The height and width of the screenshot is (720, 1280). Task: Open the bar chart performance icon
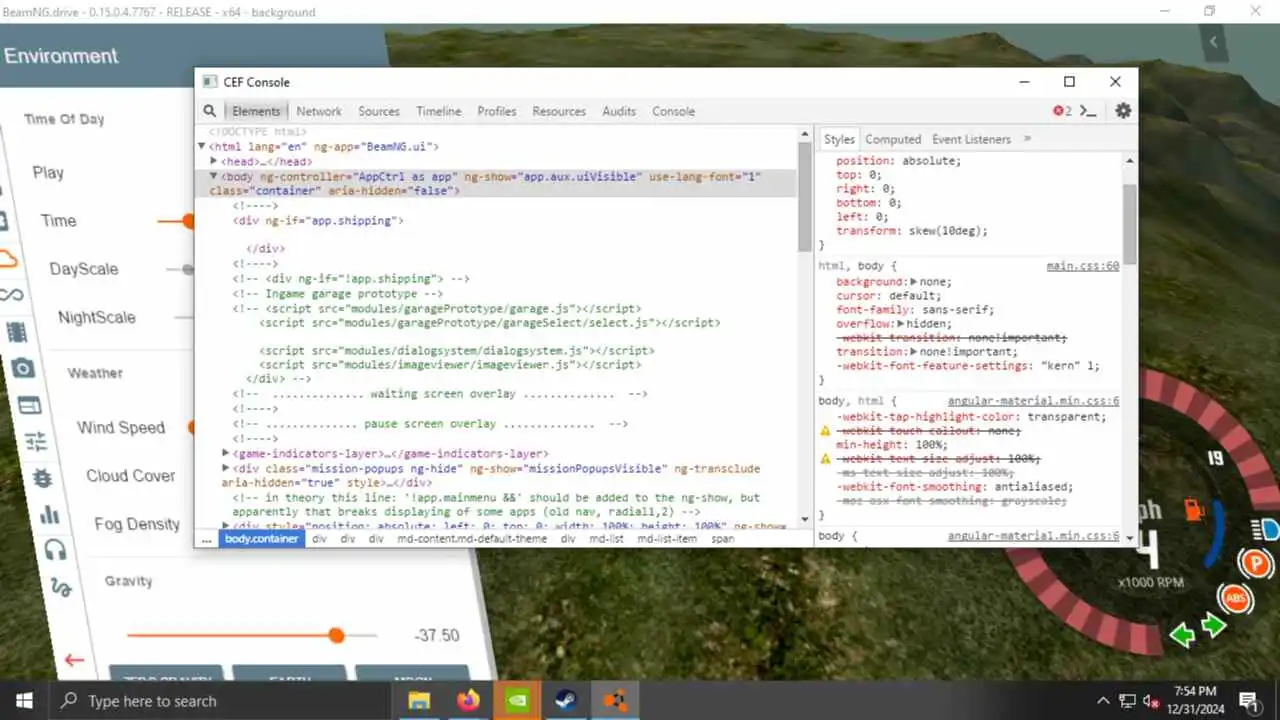coord(49,514)
